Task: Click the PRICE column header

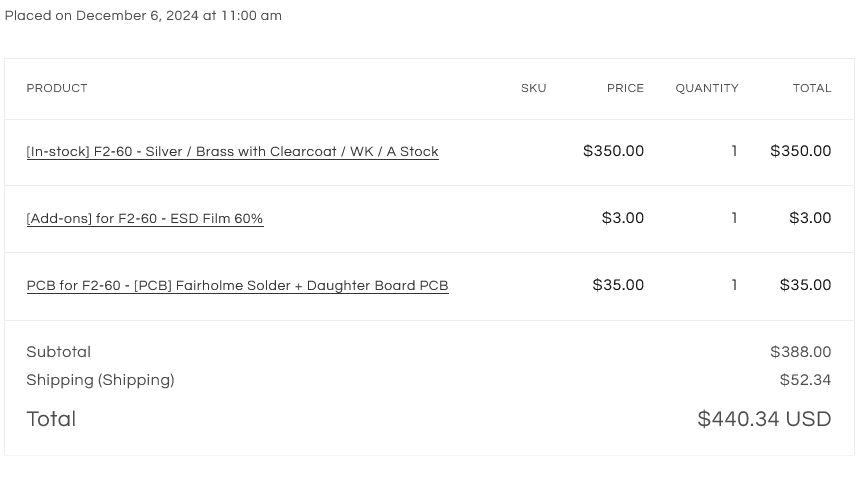Action: click(x=625, y=89)
